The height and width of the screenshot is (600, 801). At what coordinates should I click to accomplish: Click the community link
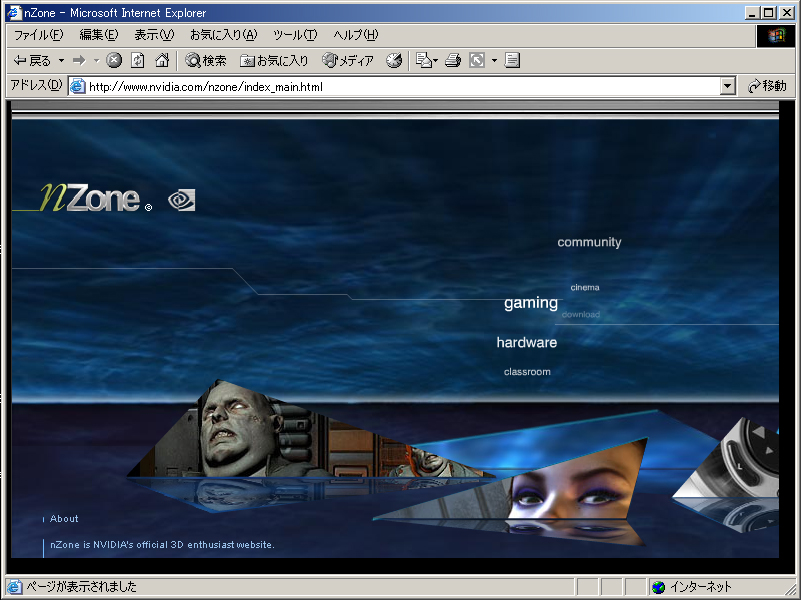[589, 242]
